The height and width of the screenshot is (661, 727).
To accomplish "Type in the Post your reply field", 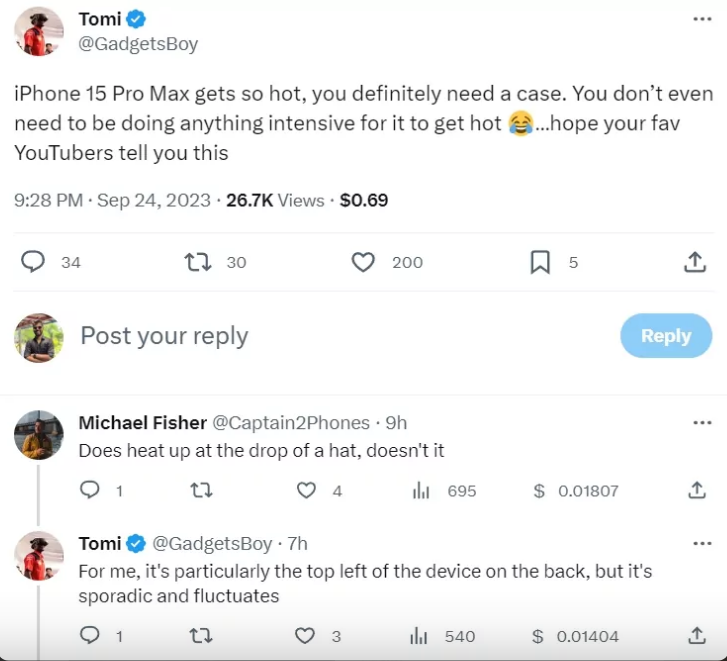I will coord(300,336).
